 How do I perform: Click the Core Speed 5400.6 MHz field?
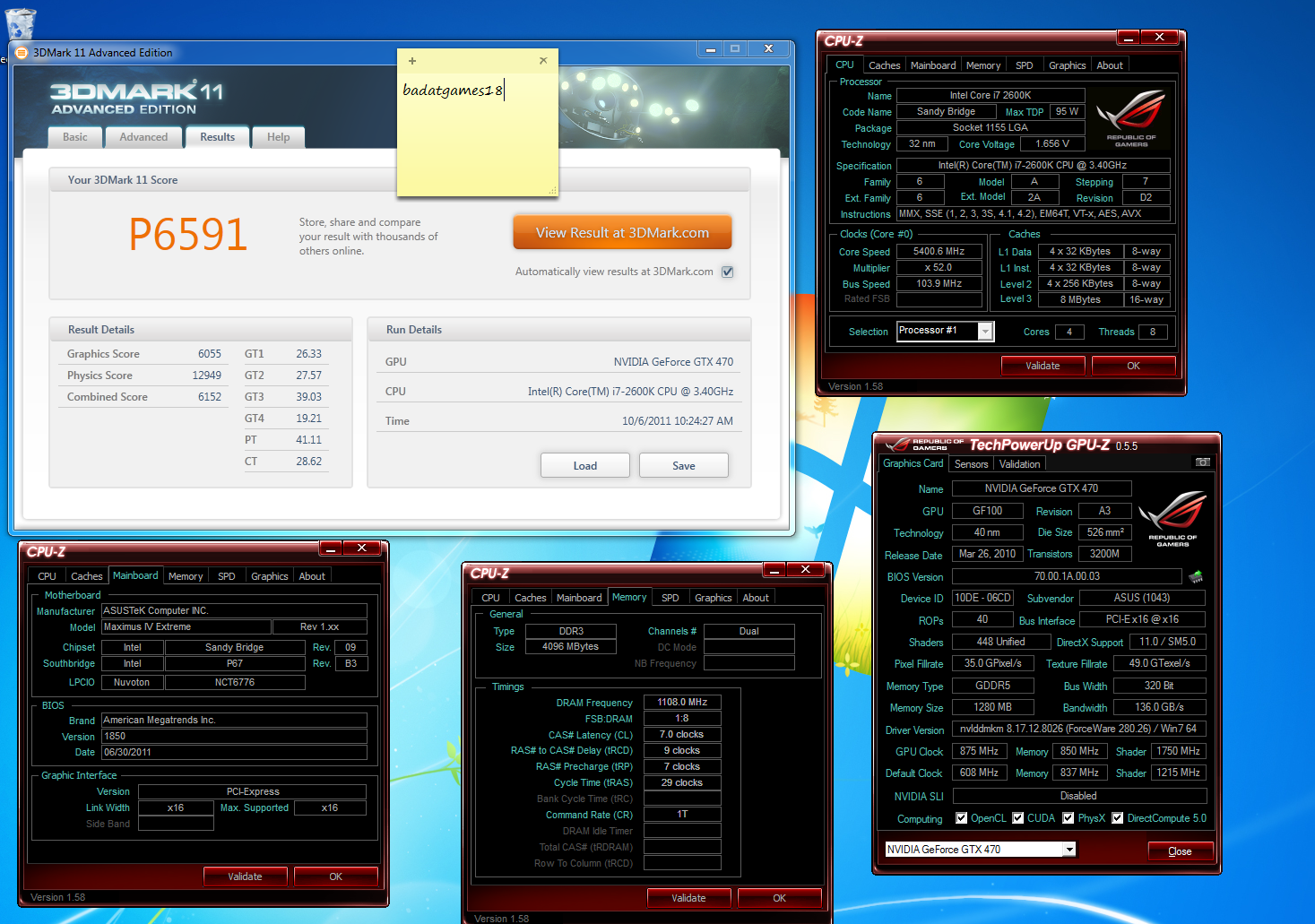click(939, 252)
